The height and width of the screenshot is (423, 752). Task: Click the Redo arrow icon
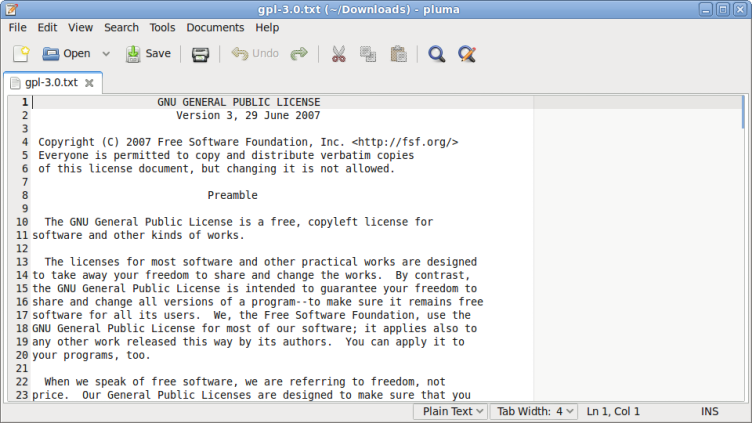pos(298,54)
